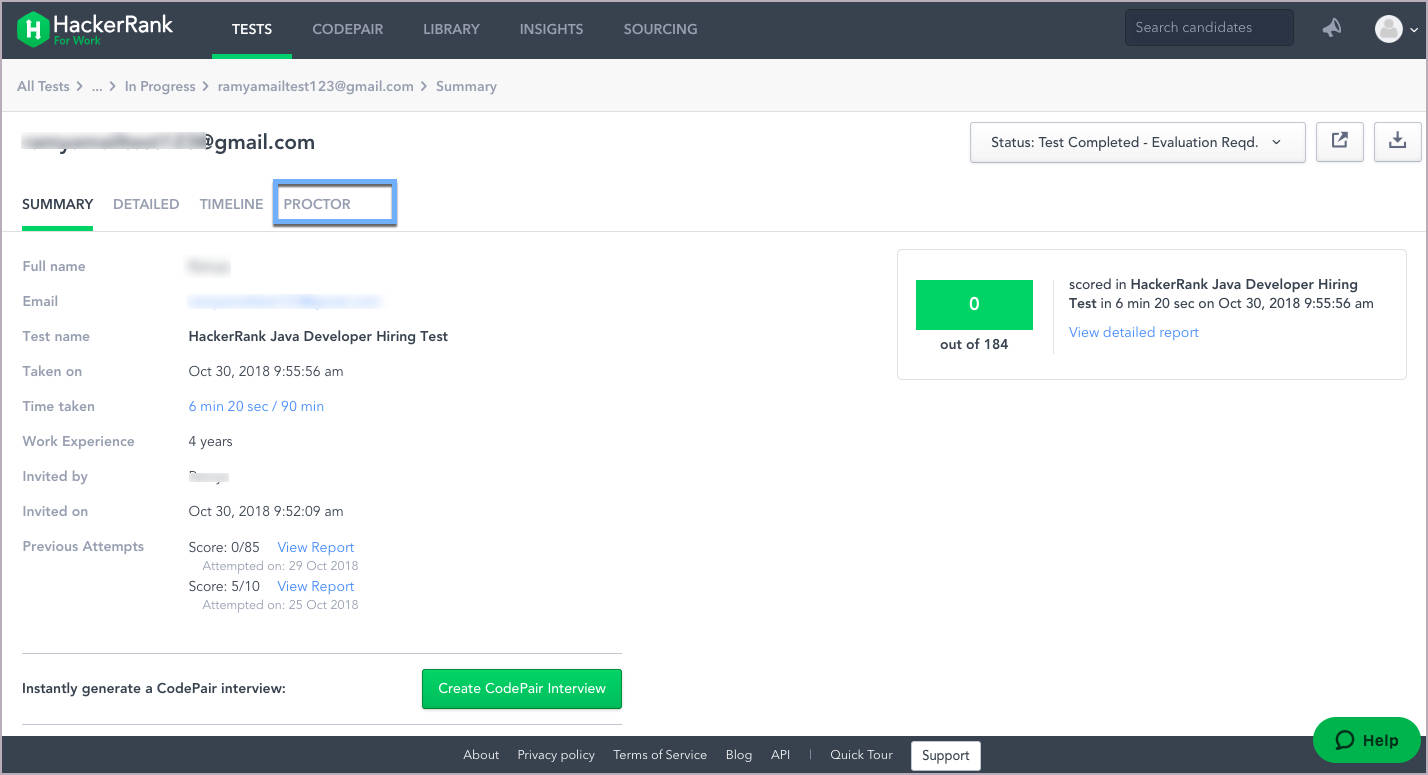
Task: Open the Insights navigation item
Action: tap(551, 29)
